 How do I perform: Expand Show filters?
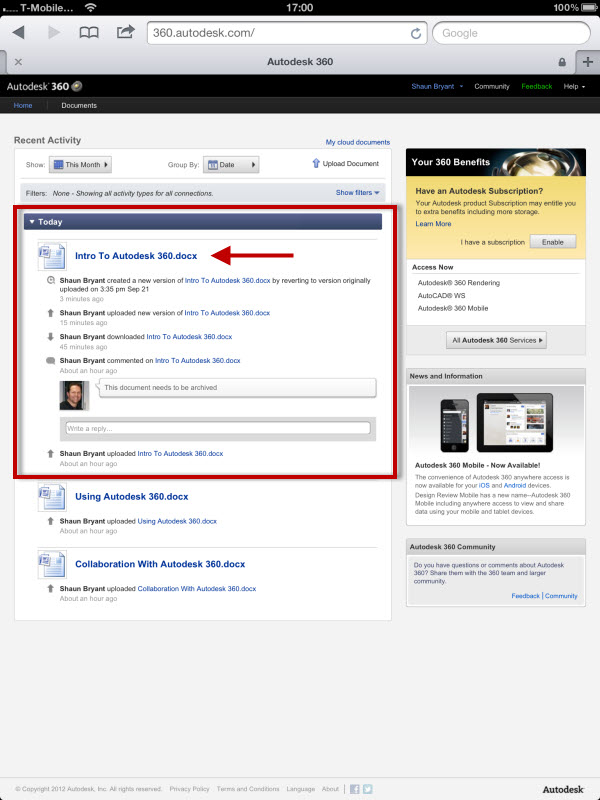pyautogui.click(x=357, y=192)
